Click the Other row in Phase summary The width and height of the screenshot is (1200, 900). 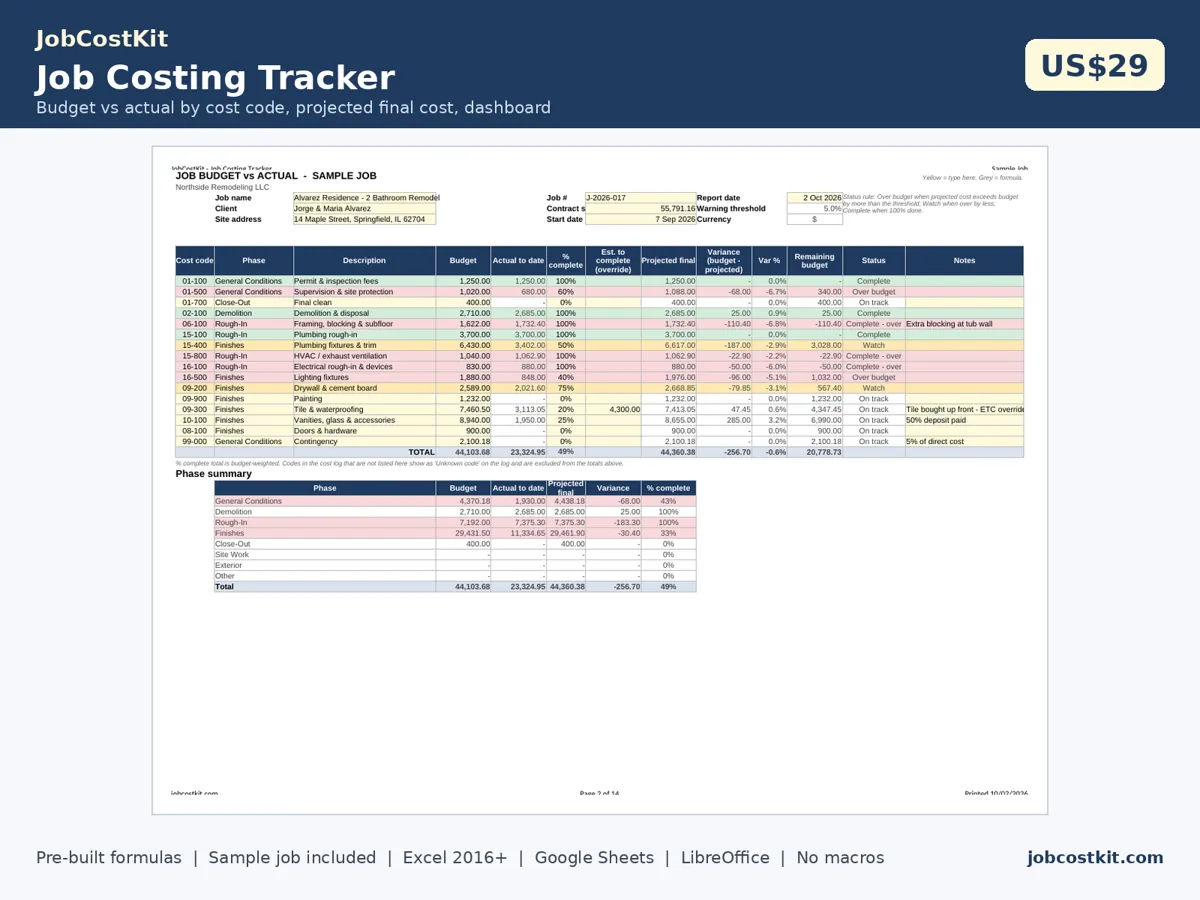[x=455, y=576]
